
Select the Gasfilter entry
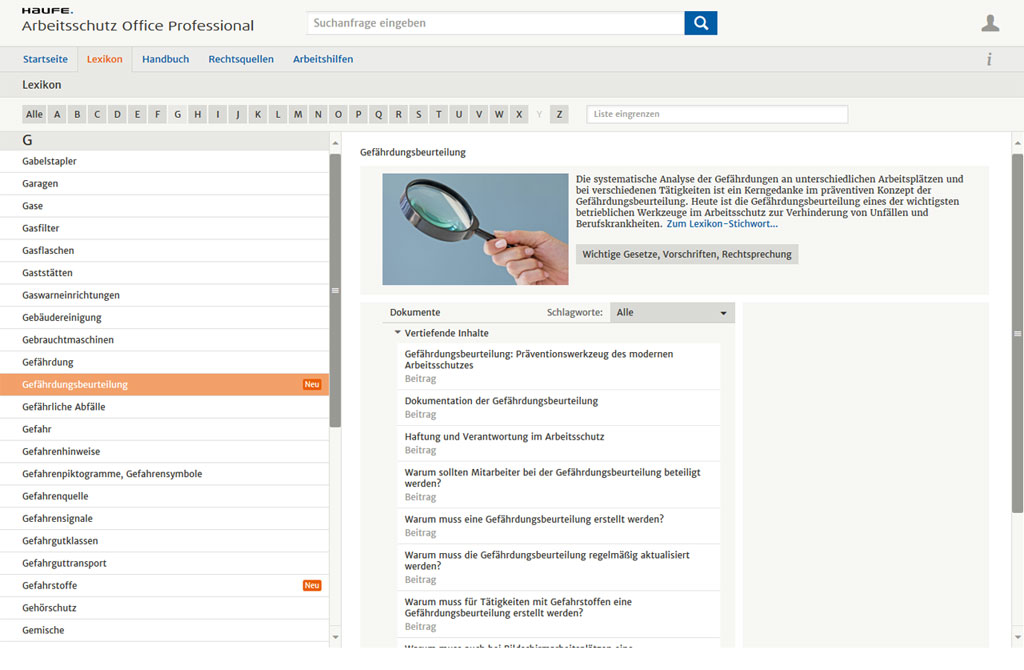pos(164,228)
